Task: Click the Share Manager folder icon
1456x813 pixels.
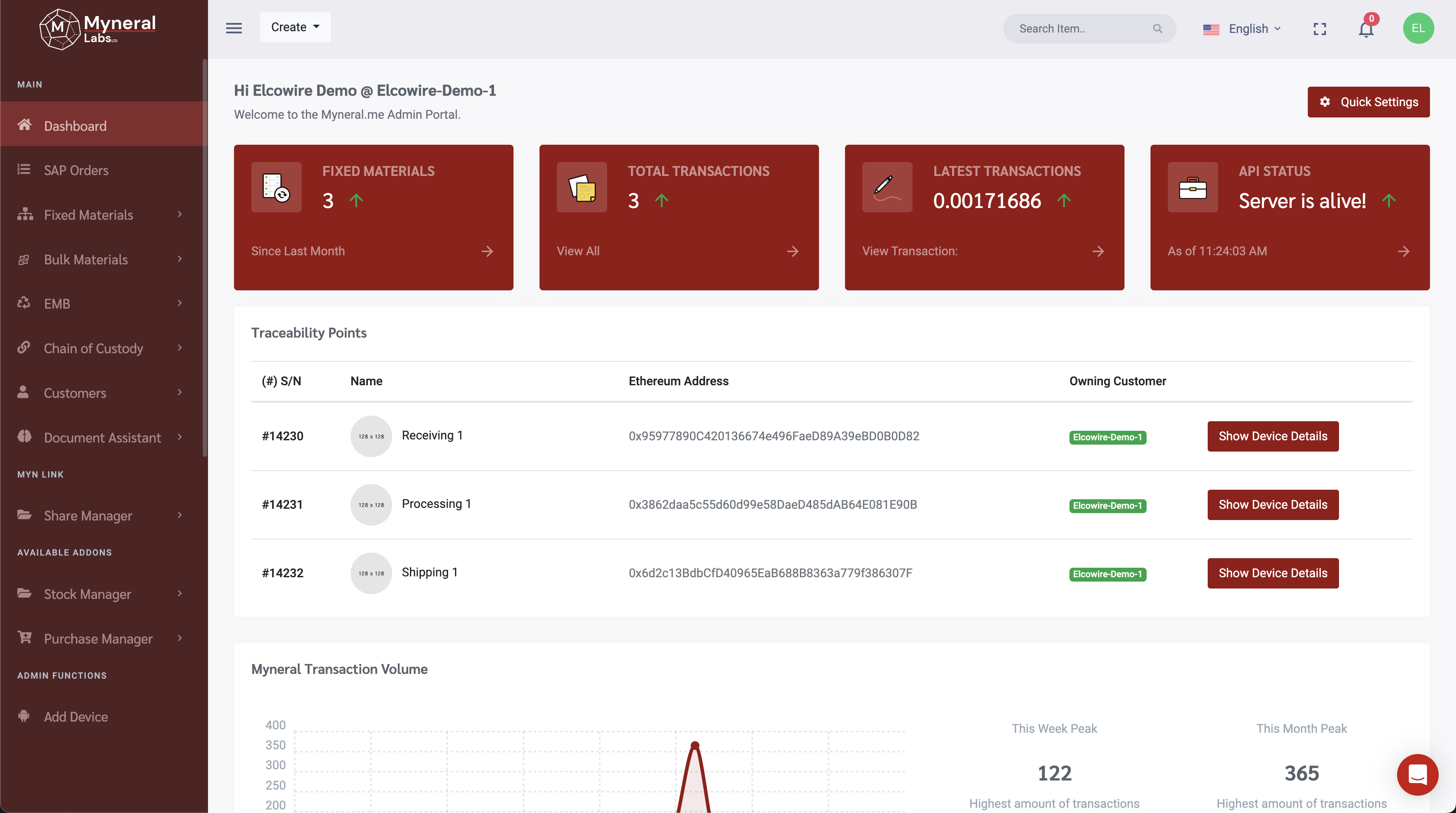Action: (24, 514)
